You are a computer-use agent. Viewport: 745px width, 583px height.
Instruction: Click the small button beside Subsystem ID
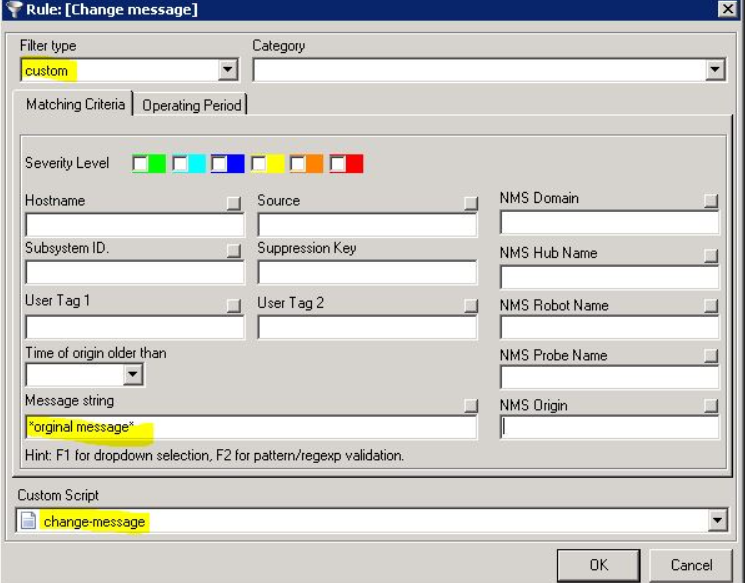[x=234, y=250]
